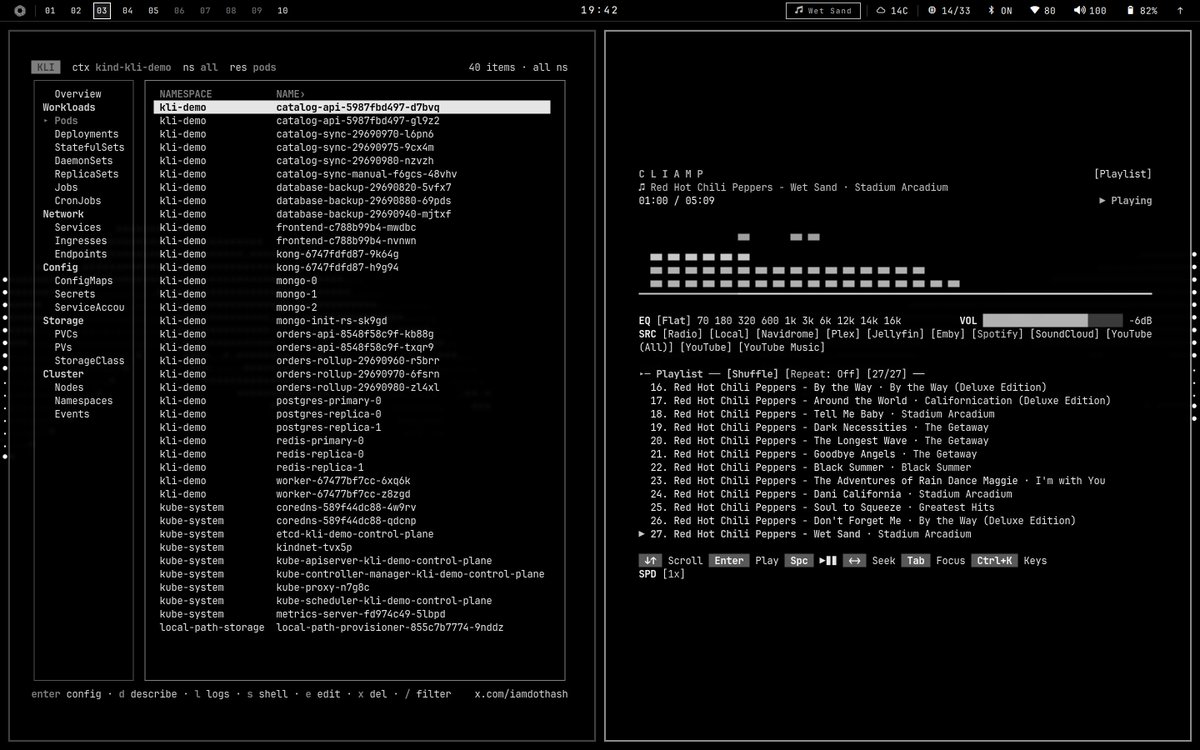Click the hexagon launcher icon in top bar

coord(20,10)
